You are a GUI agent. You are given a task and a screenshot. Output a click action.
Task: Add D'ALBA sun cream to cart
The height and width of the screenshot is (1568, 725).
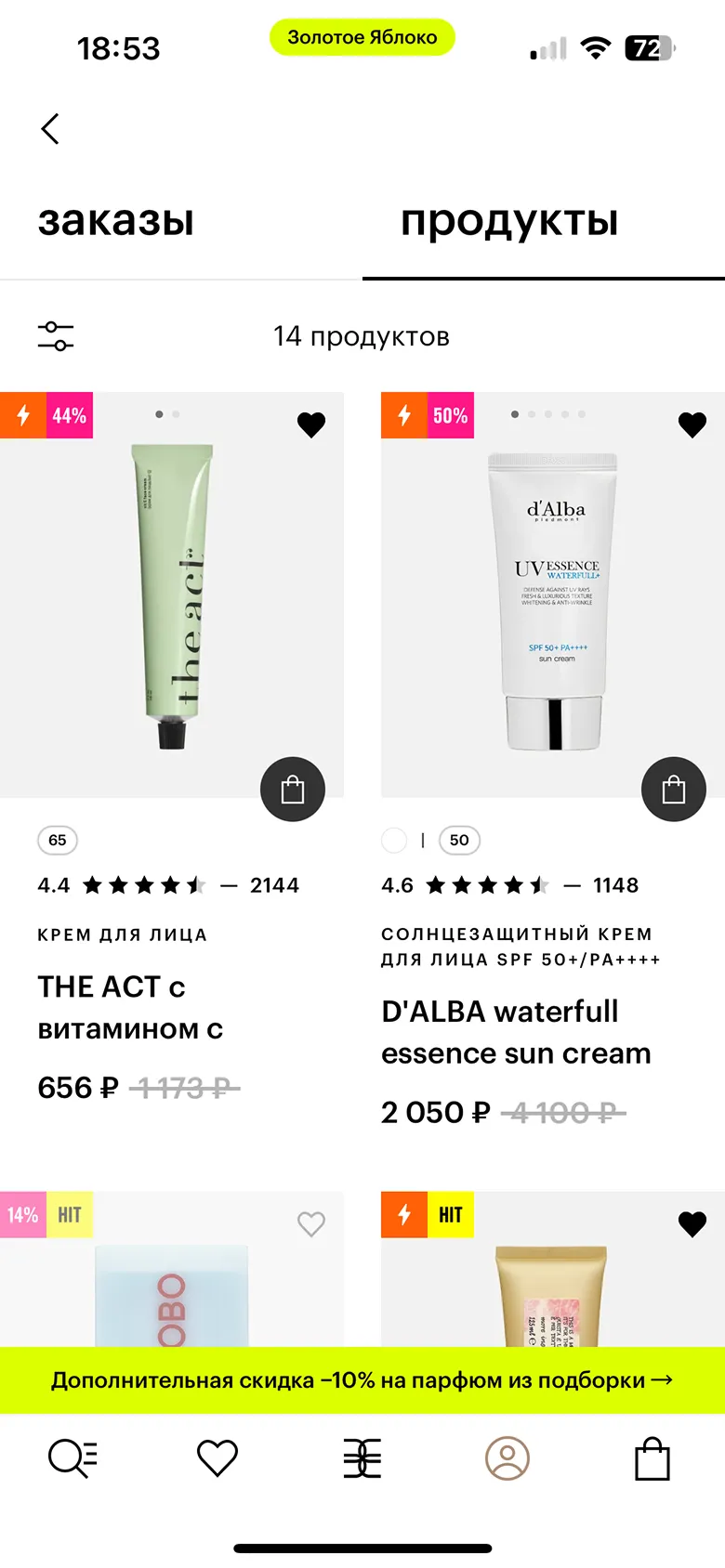[674, 790]
